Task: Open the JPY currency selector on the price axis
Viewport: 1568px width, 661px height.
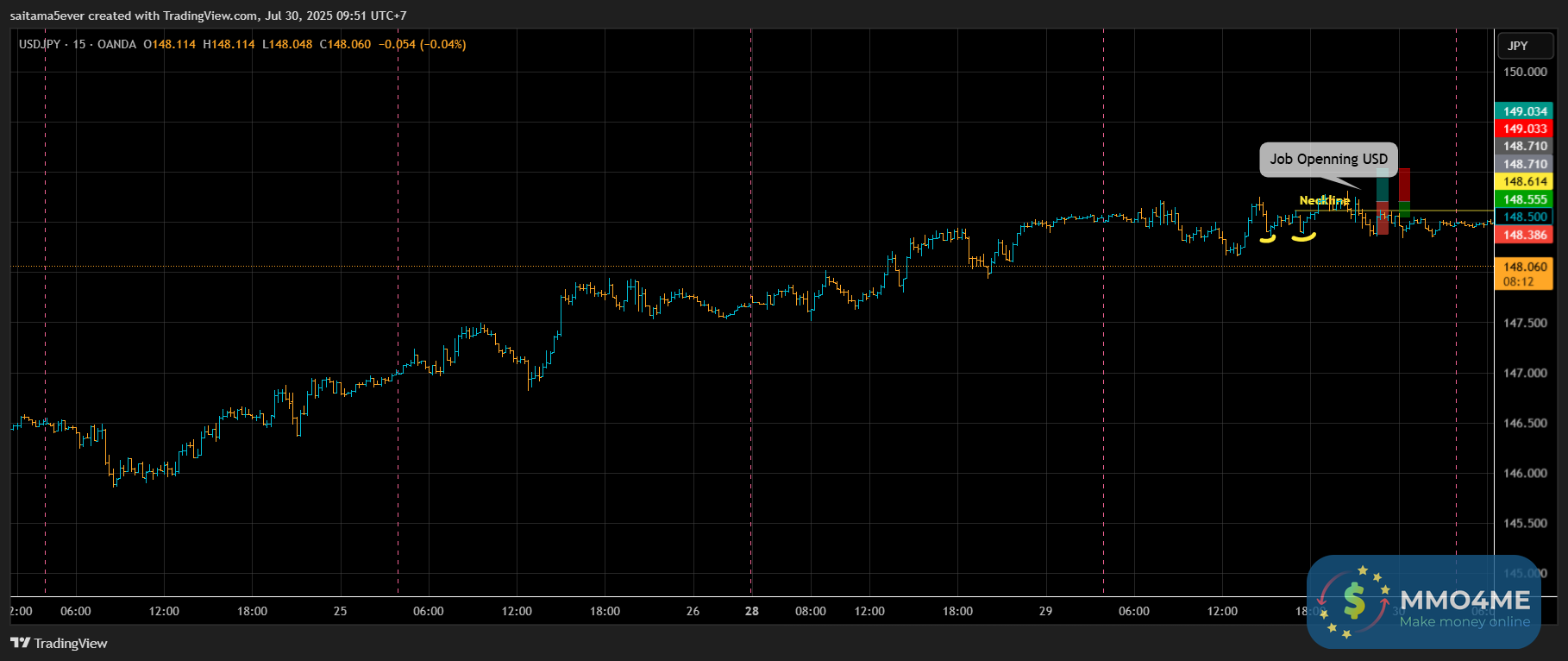Action: click(x=1524, y=46)
